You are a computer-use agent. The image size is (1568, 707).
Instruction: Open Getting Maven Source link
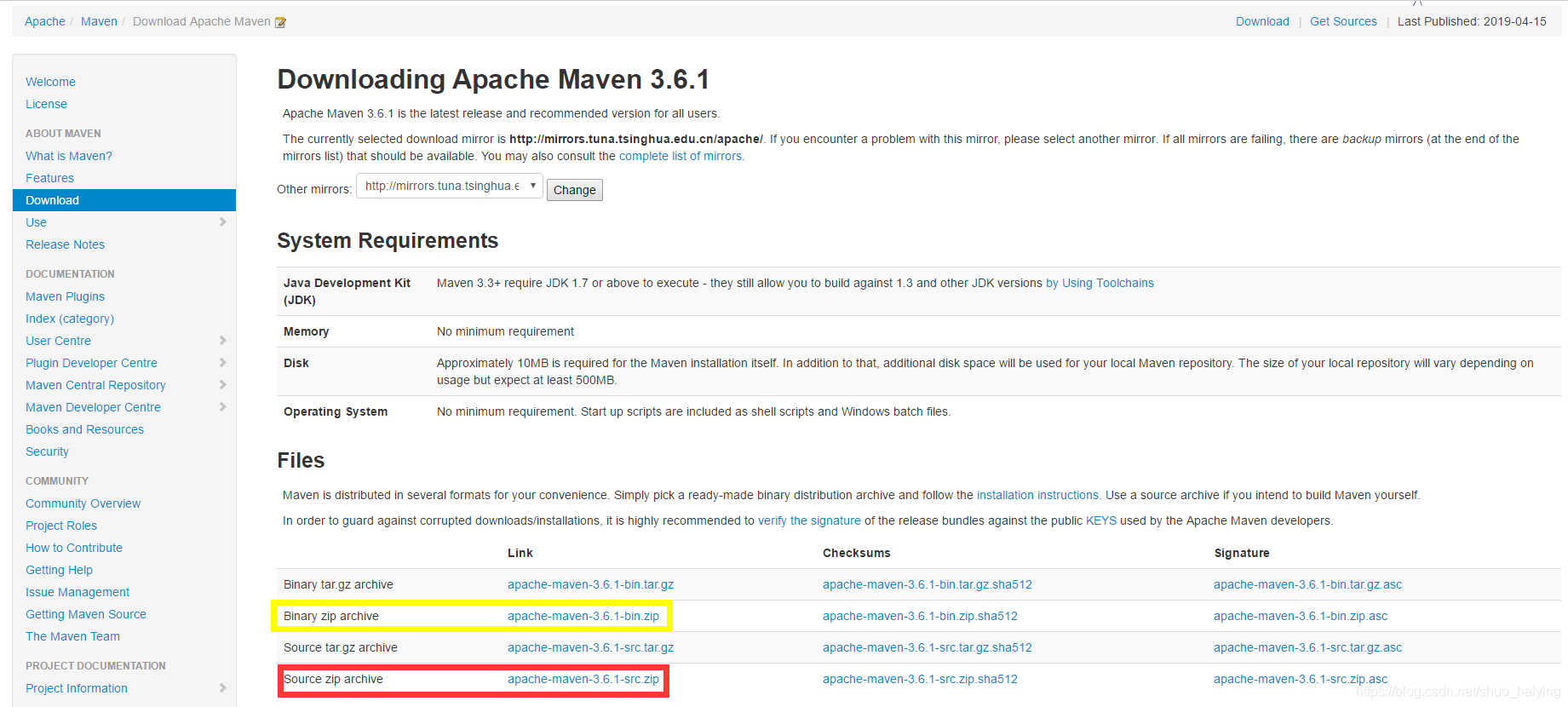[86, 614]
